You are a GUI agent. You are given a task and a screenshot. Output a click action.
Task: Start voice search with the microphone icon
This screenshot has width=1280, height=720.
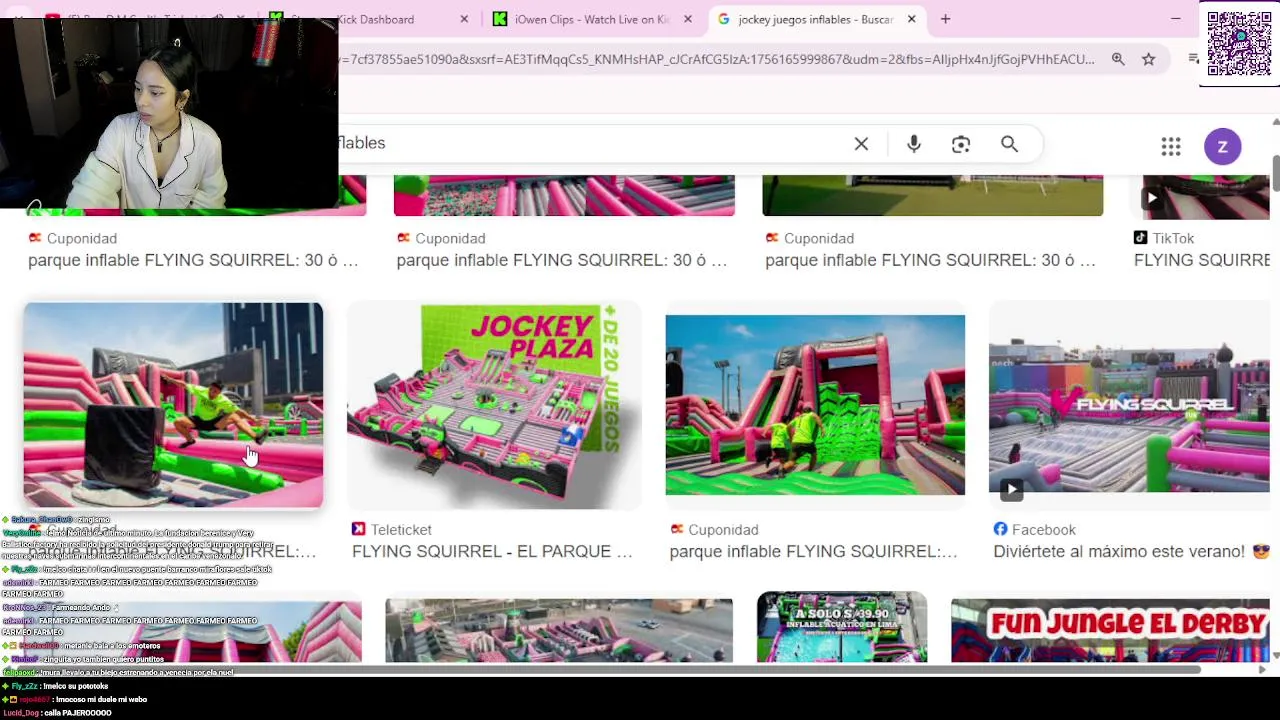coord(913,144)
